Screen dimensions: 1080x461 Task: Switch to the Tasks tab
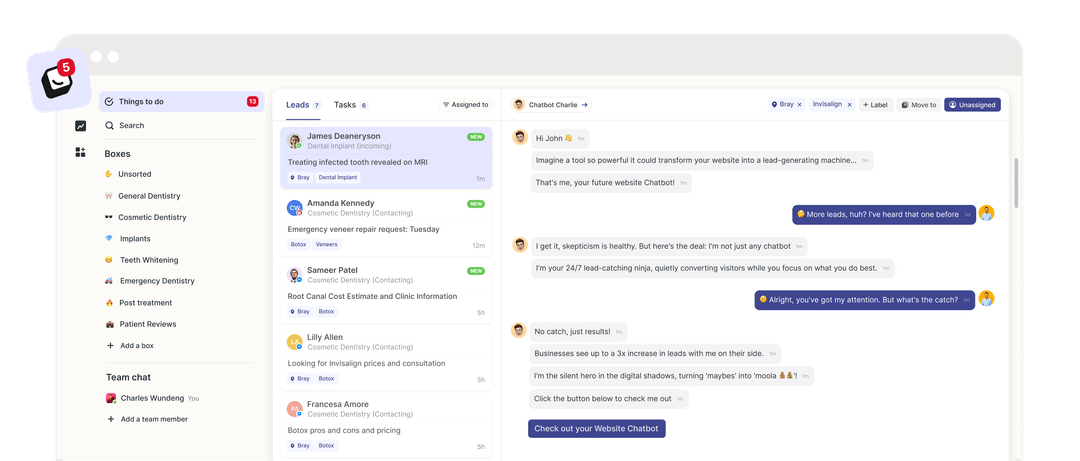pyautogui.click(x=351, y=105)
